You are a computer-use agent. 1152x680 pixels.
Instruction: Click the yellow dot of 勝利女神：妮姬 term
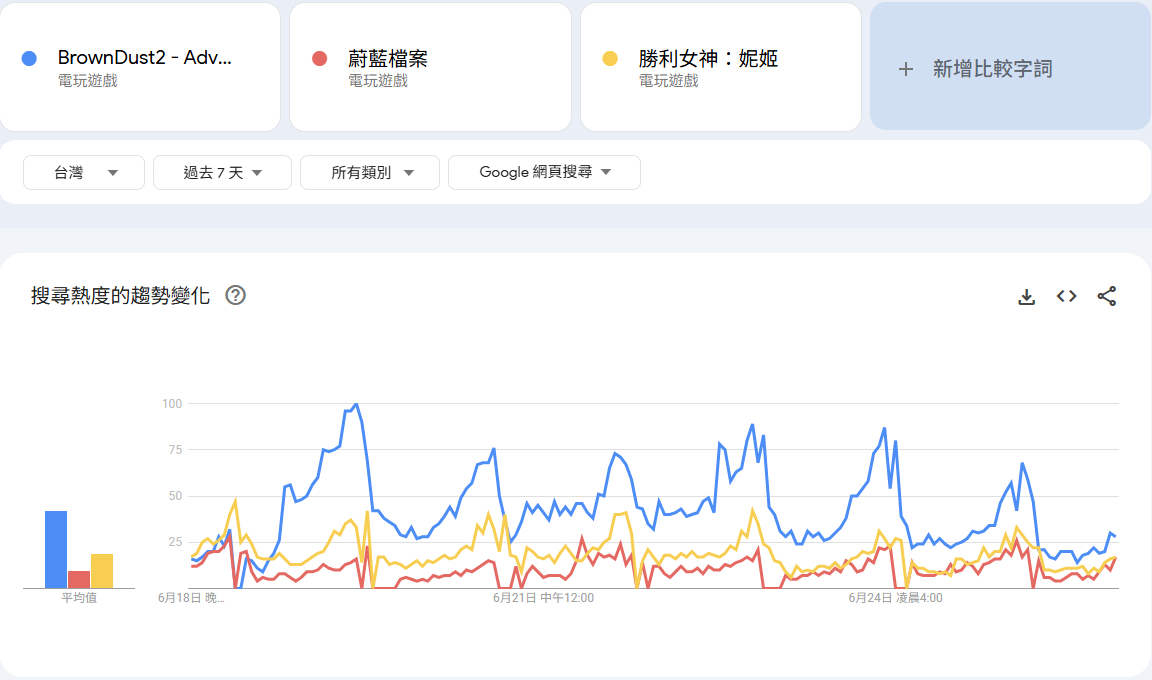tap(610, 59)
